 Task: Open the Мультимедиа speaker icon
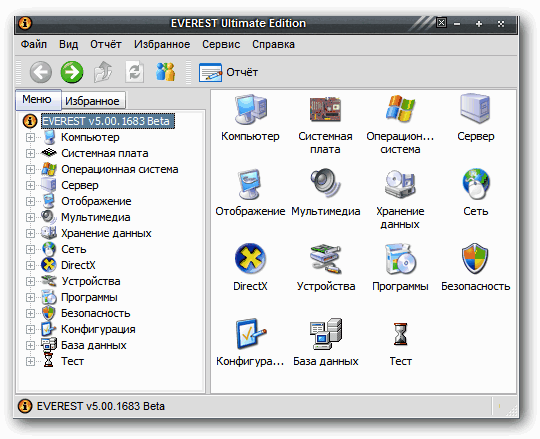coord(325,183)
